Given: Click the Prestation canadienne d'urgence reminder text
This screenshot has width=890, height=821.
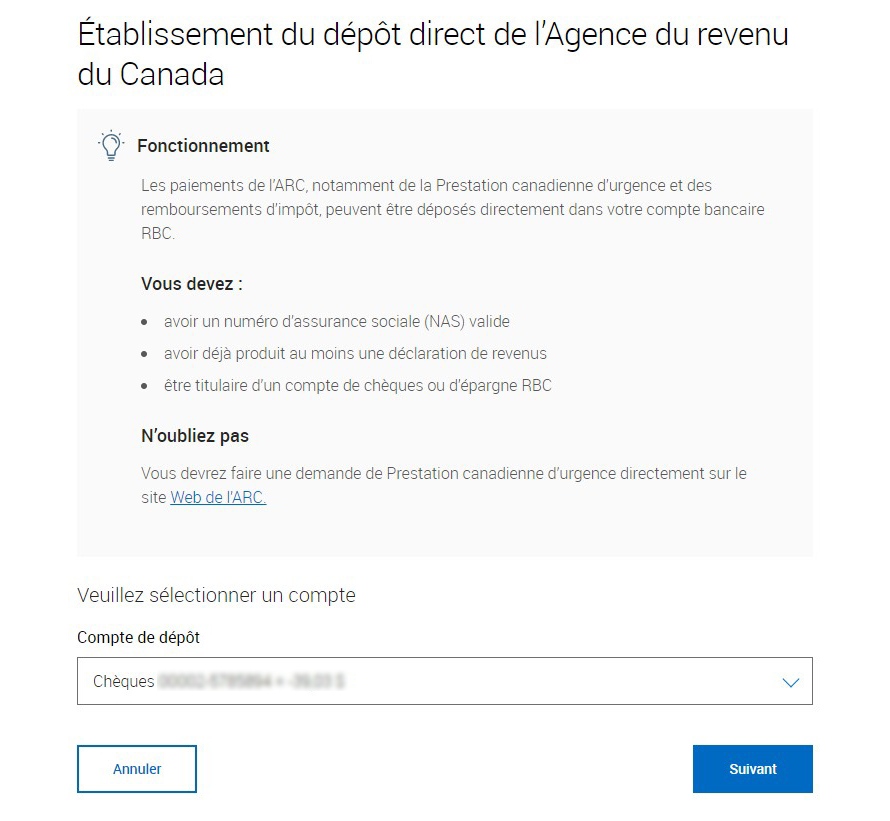Looking at the screenshot, I should coord(443,485).
